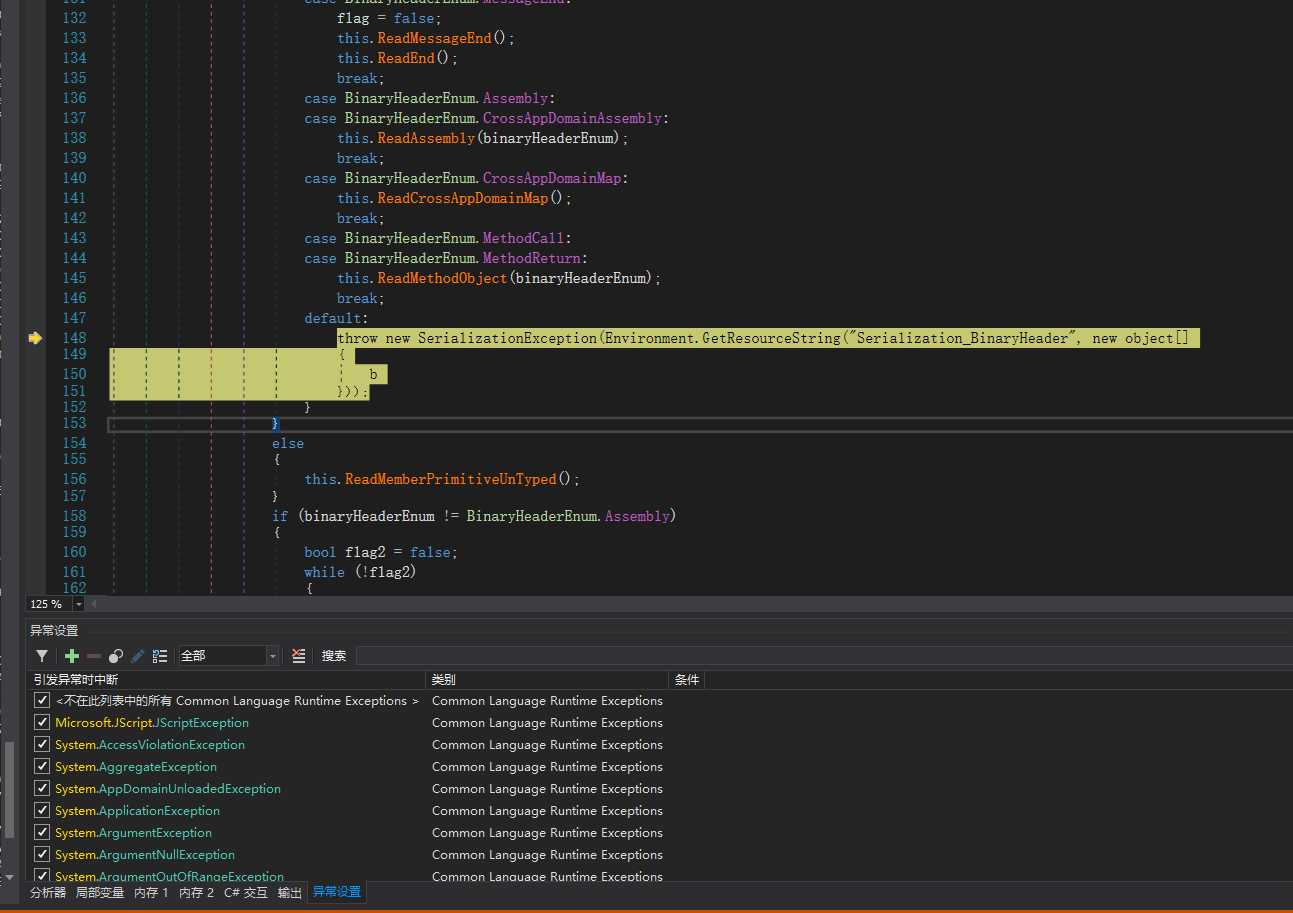Click the edit conditions pencil icon
This screenshot has width=1293, height=913.
pos(138,656)
